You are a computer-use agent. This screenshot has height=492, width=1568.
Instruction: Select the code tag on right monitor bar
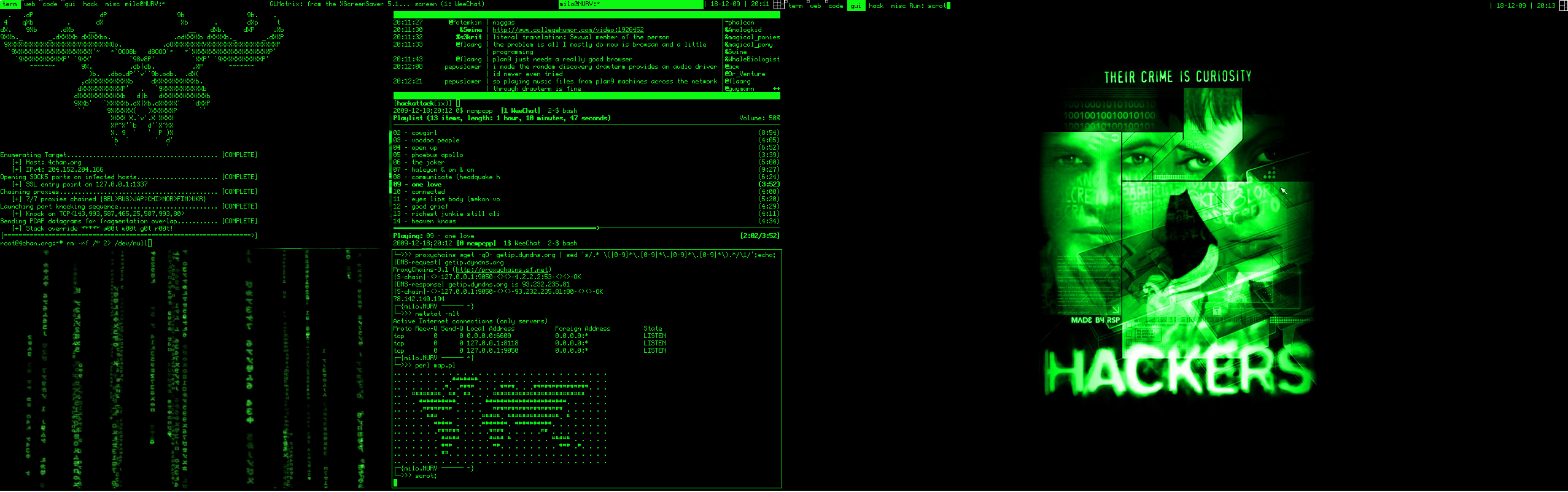(836, 6)
